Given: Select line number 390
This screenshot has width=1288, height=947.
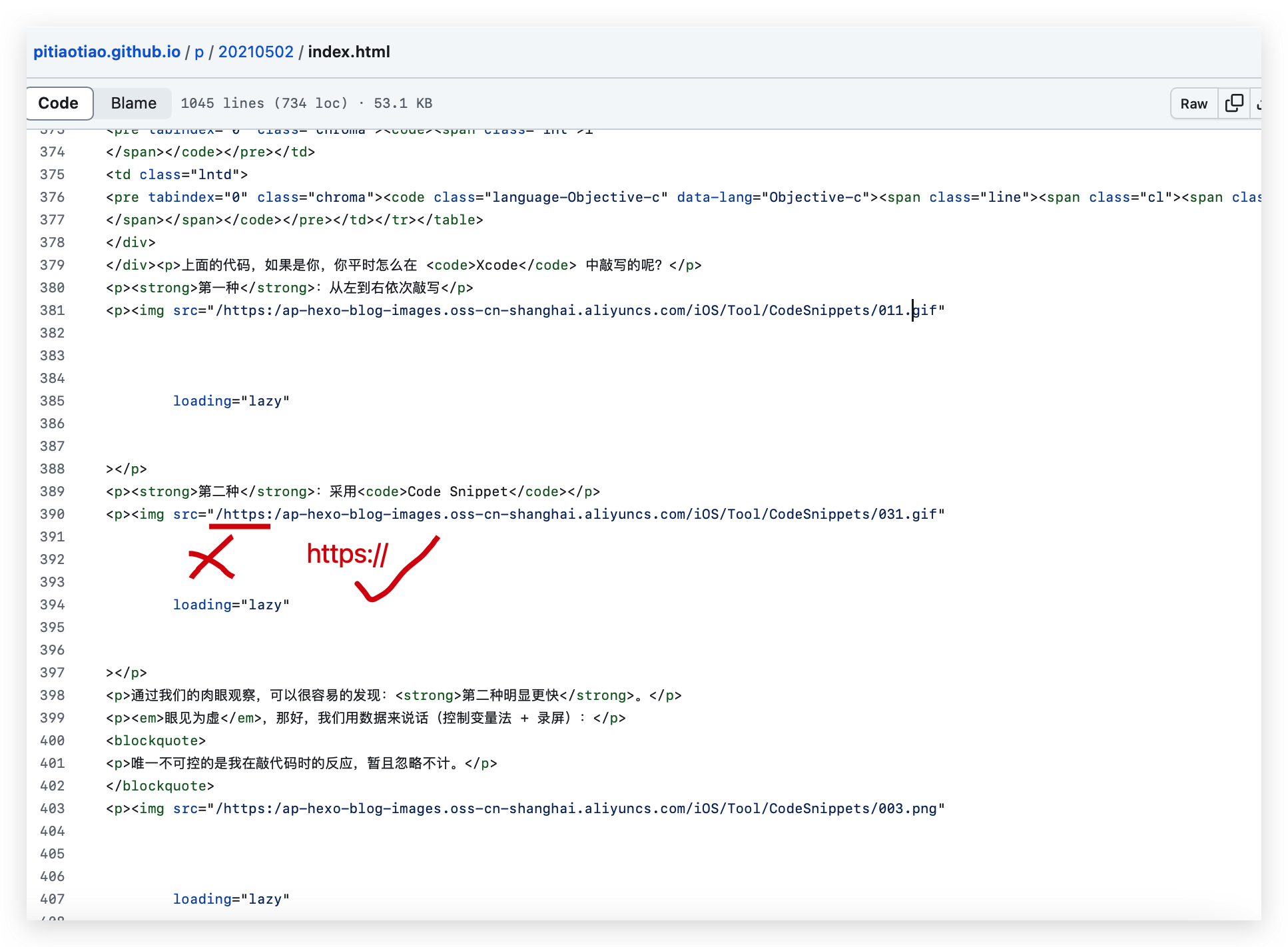Looking at the screenshot, I should [53, 514].
